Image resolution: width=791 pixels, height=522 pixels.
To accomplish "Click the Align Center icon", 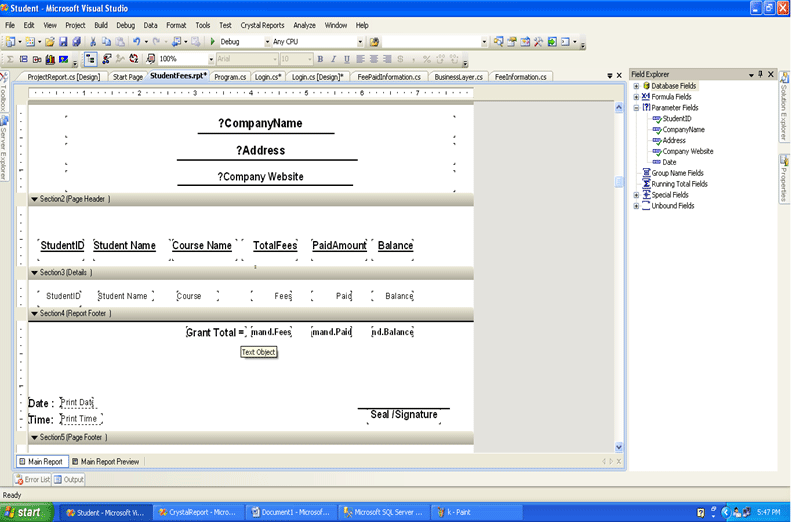I will coord(374,60).
